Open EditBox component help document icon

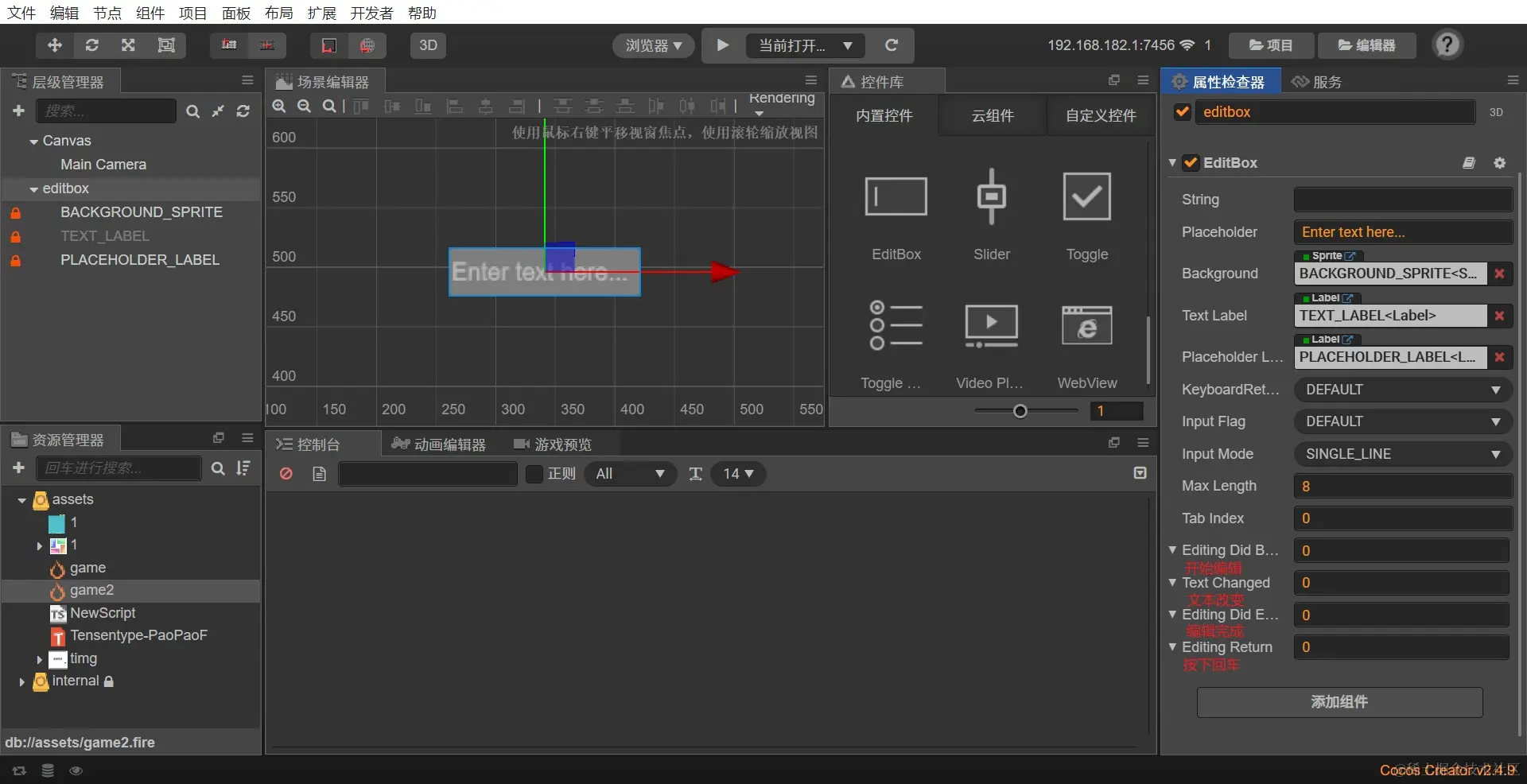pos(1469,163)
